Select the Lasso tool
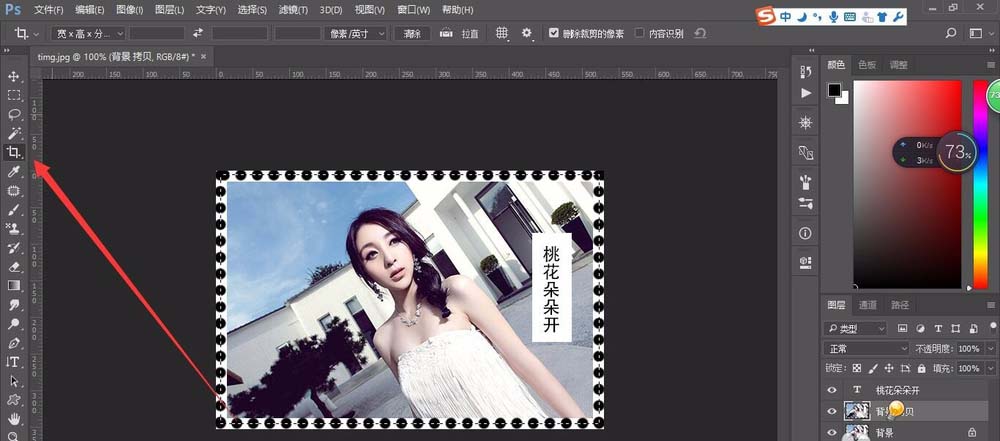Screen dimensions: 1000x441 point(14,114)
